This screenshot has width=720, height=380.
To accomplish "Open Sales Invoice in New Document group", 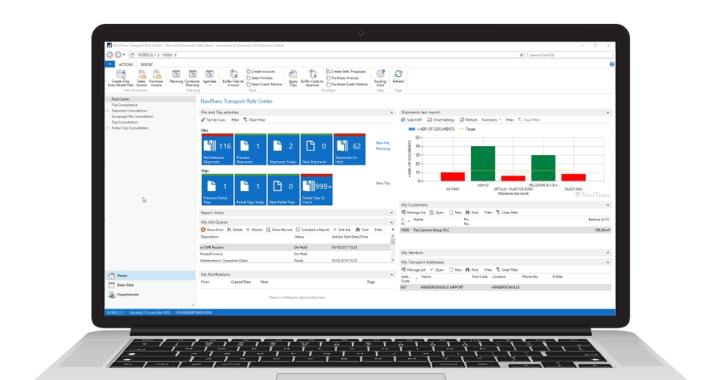I will tap(142, 78).
